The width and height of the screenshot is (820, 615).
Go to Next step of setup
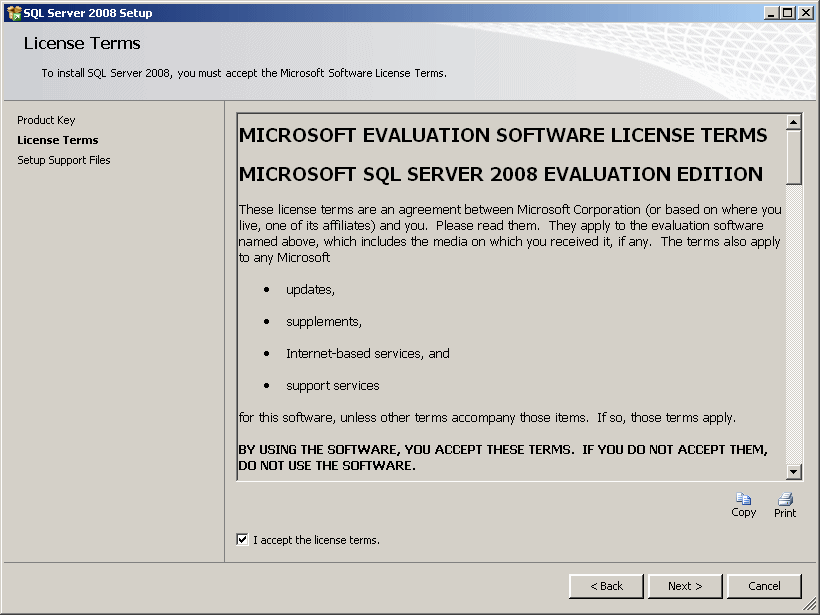pos(685,586)
